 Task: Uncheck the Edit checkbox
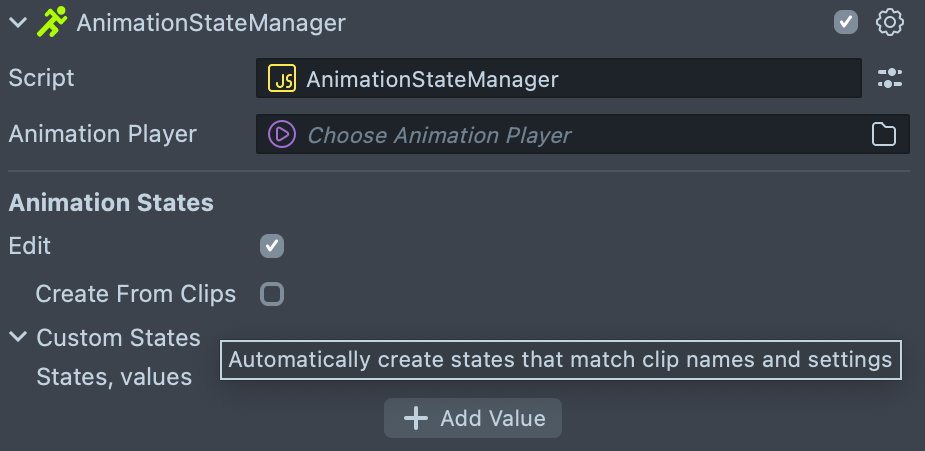(272, 246)
